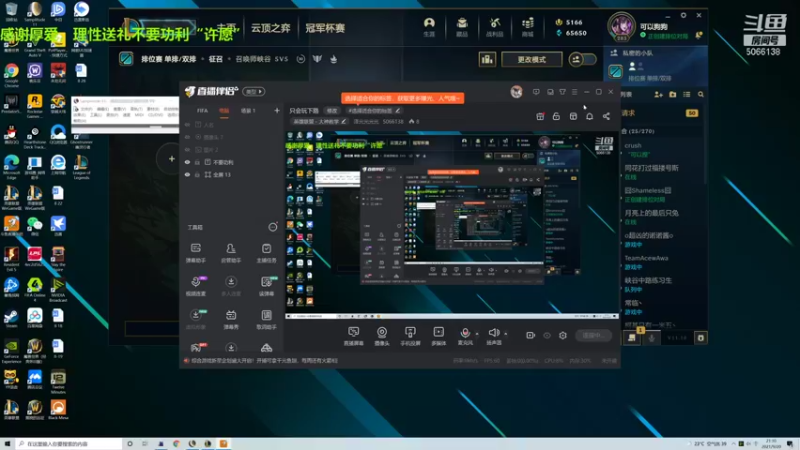The width and height of the screenshot is (800, 450).
Task: Toggle visibility of the first layer, above 摄像头 7
Action: [x=187, y=124]
